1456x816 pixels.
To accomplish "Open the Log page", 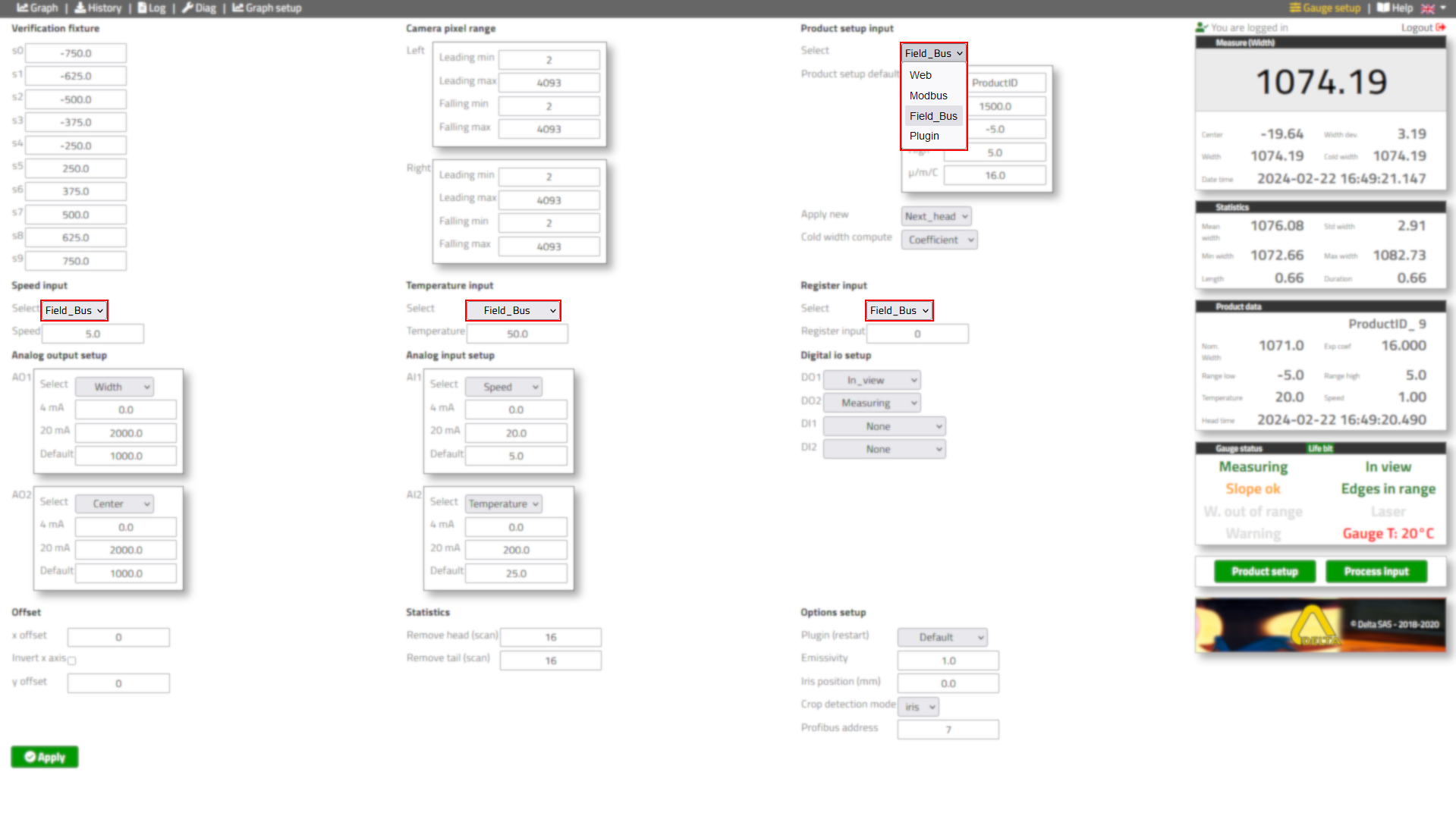I will (152, 8).
